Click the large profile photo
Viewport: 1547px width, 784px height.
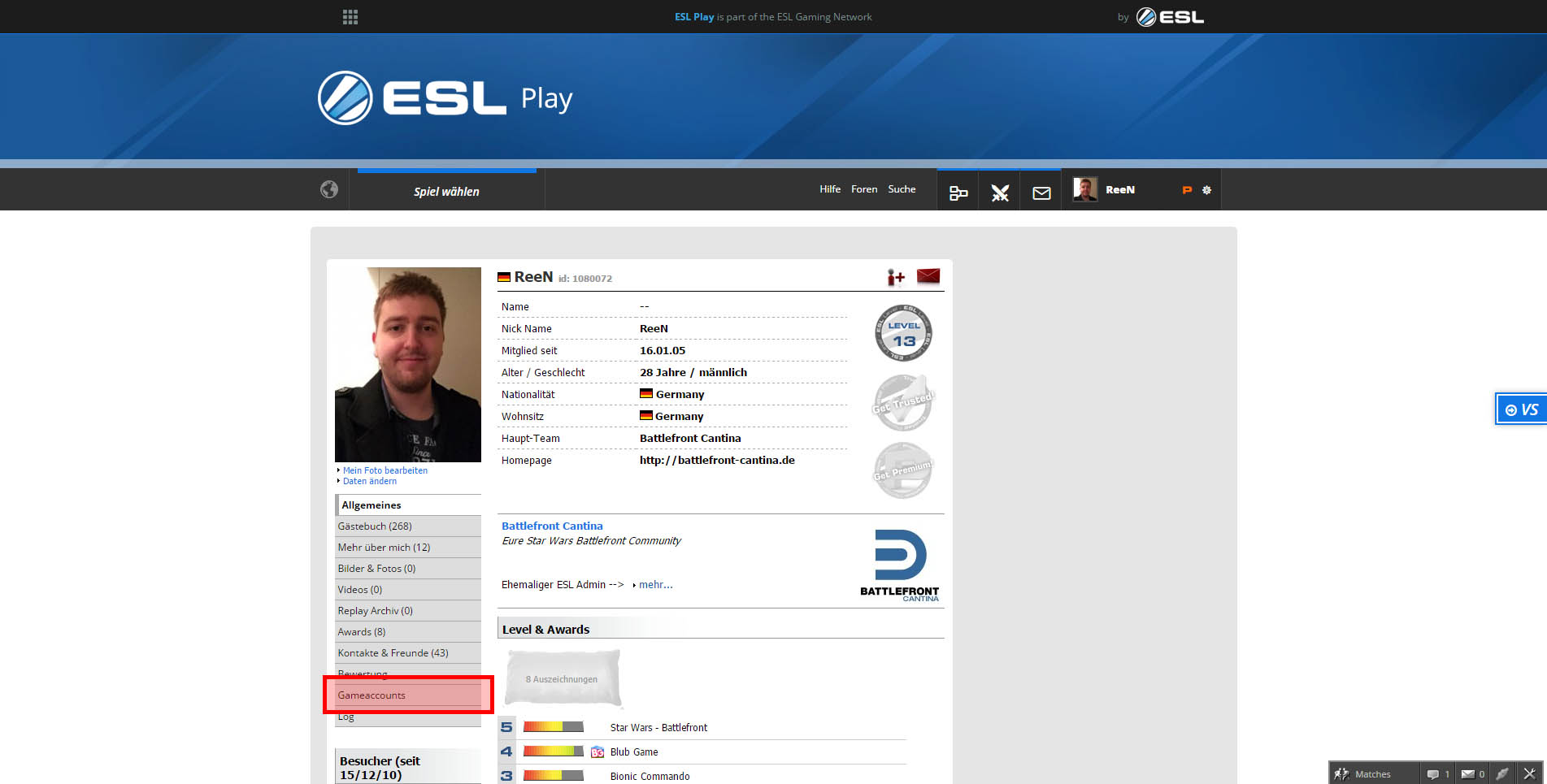[x=408, y=365]
